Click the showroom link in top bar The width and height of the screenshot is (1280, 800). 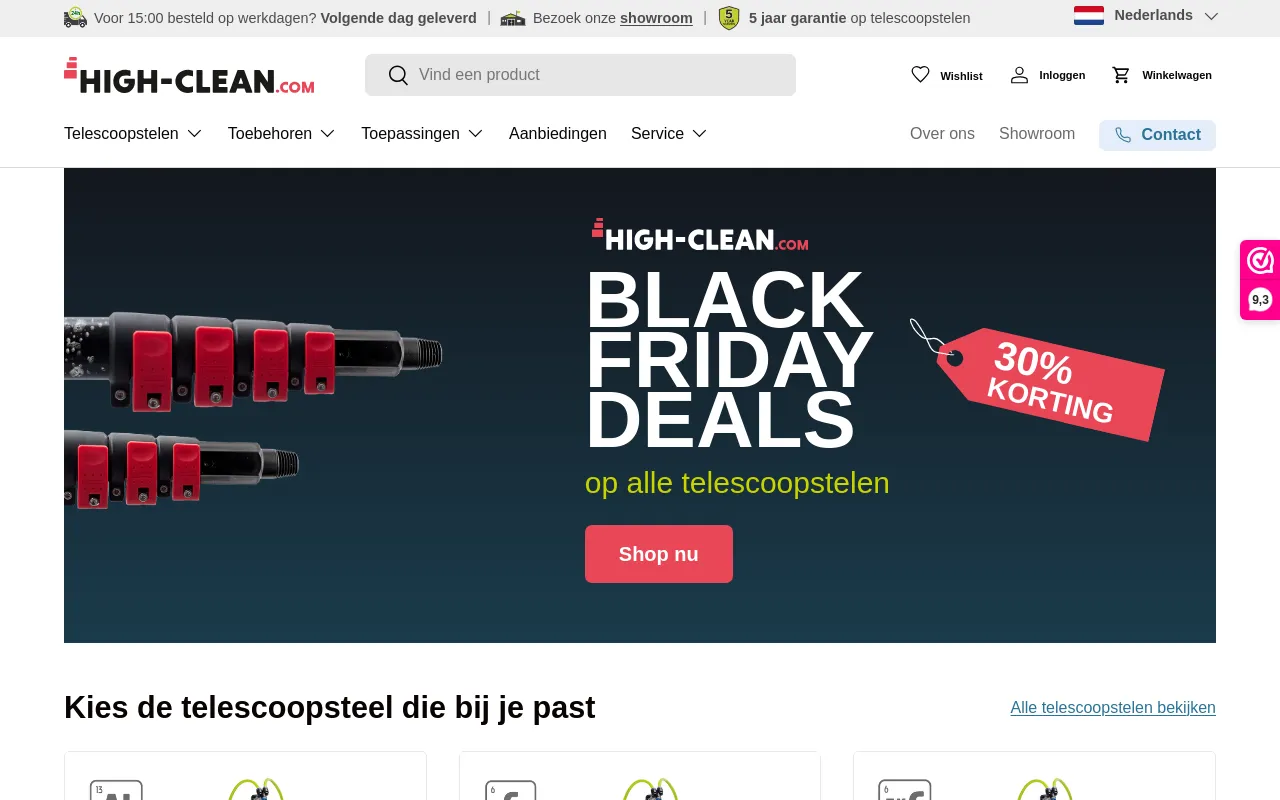pos(656,18)
